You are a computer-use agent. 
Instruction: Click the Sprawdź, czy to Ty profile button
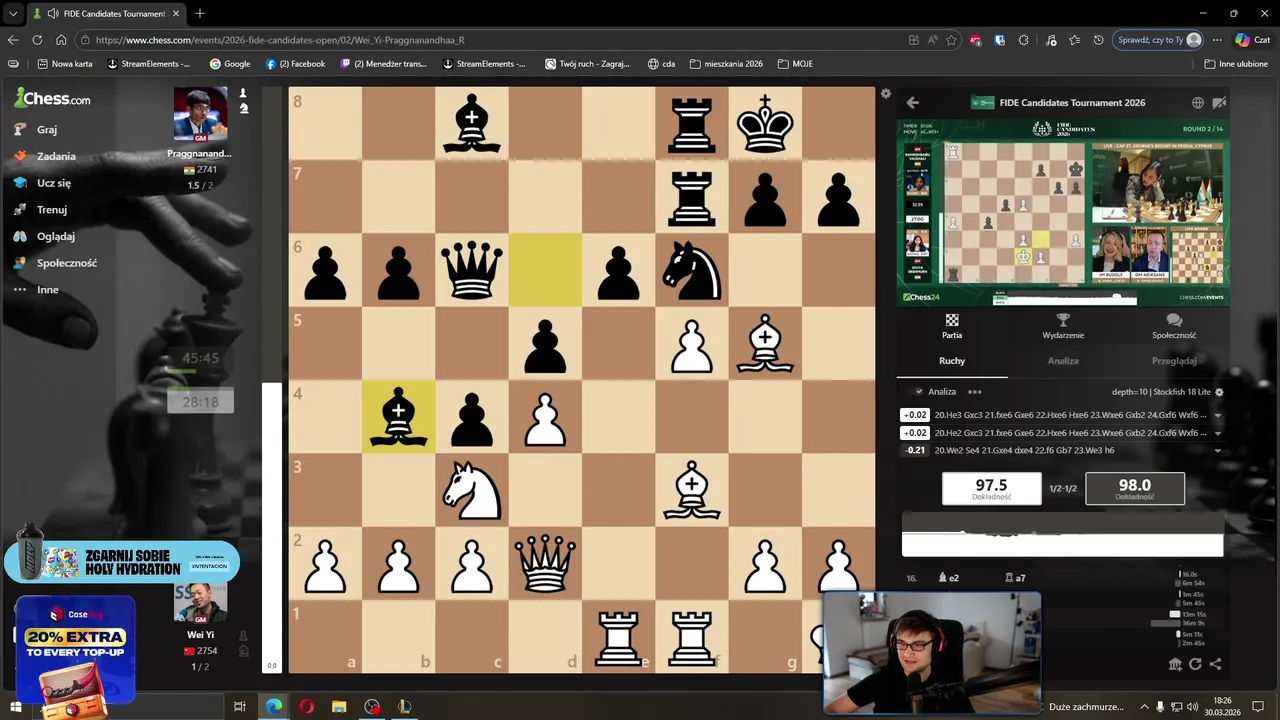pyautogui.click(x=1158, y=40)
